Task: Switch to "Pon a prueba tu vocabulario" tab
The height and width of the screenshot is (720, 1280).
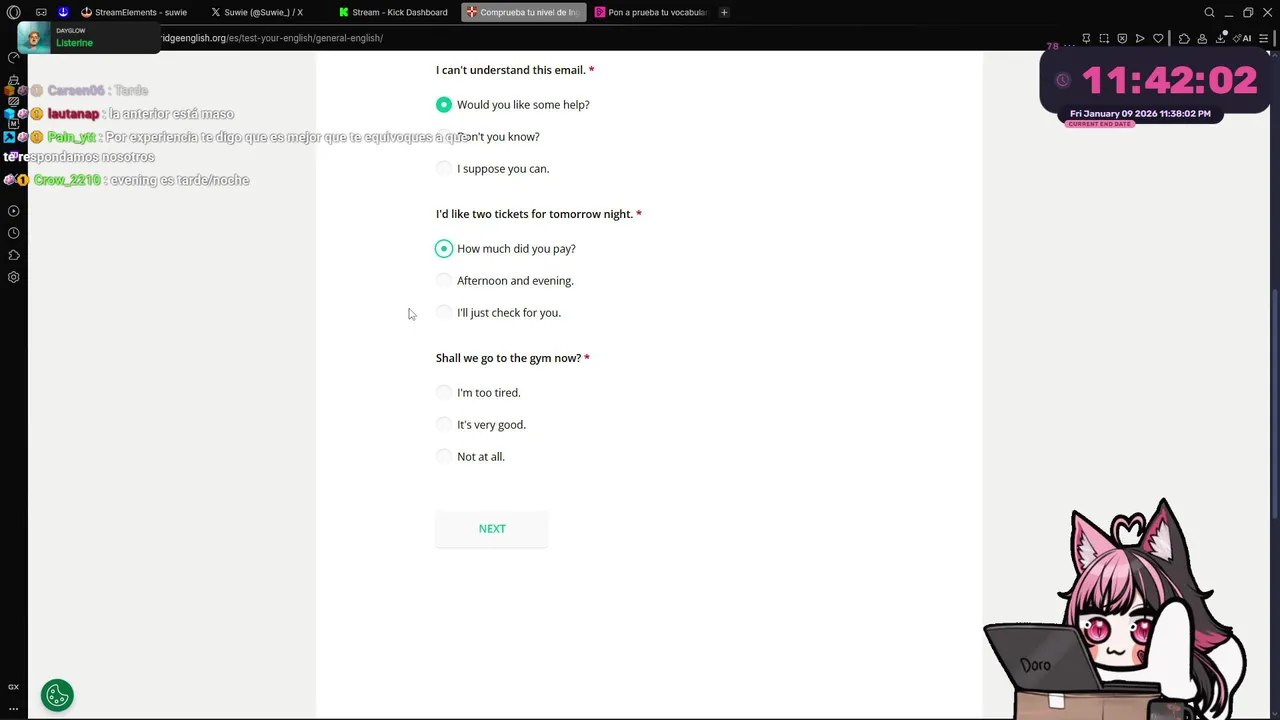Action: pyautogui.click(x=651, y=12)
